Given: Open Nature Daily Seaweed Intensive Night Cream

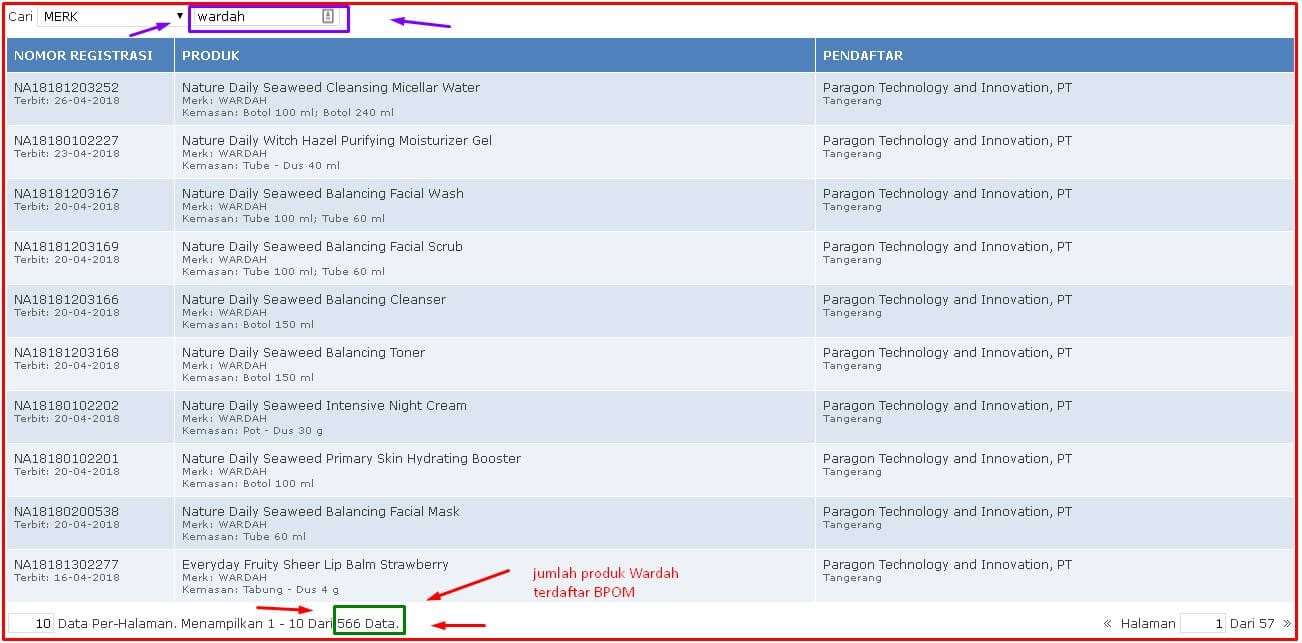Looking at the screenshot, I should pos(324,406).
